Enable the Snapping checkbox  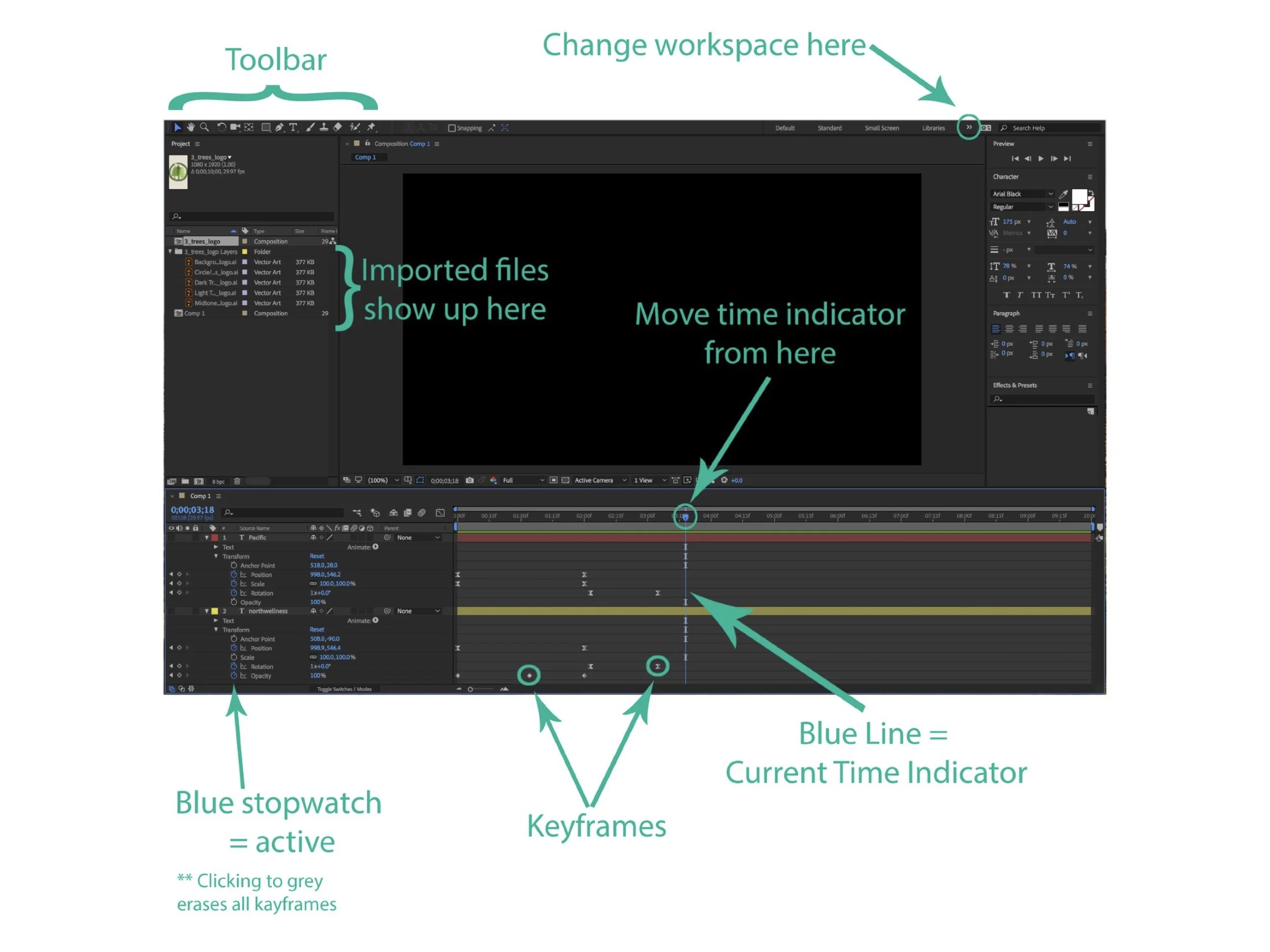tap(452, 128)
